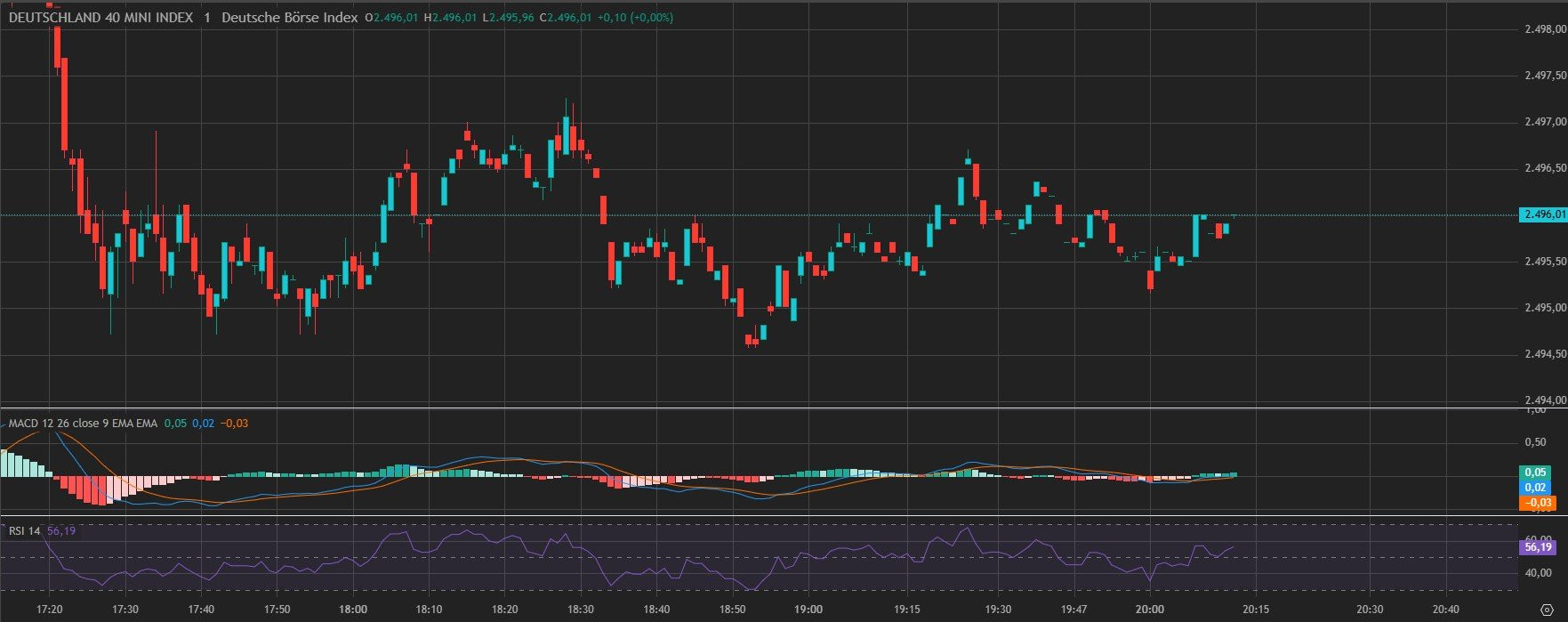Click the 2.495,00 level on the price scale
1568x622 pixels.
click(1545, 308)
